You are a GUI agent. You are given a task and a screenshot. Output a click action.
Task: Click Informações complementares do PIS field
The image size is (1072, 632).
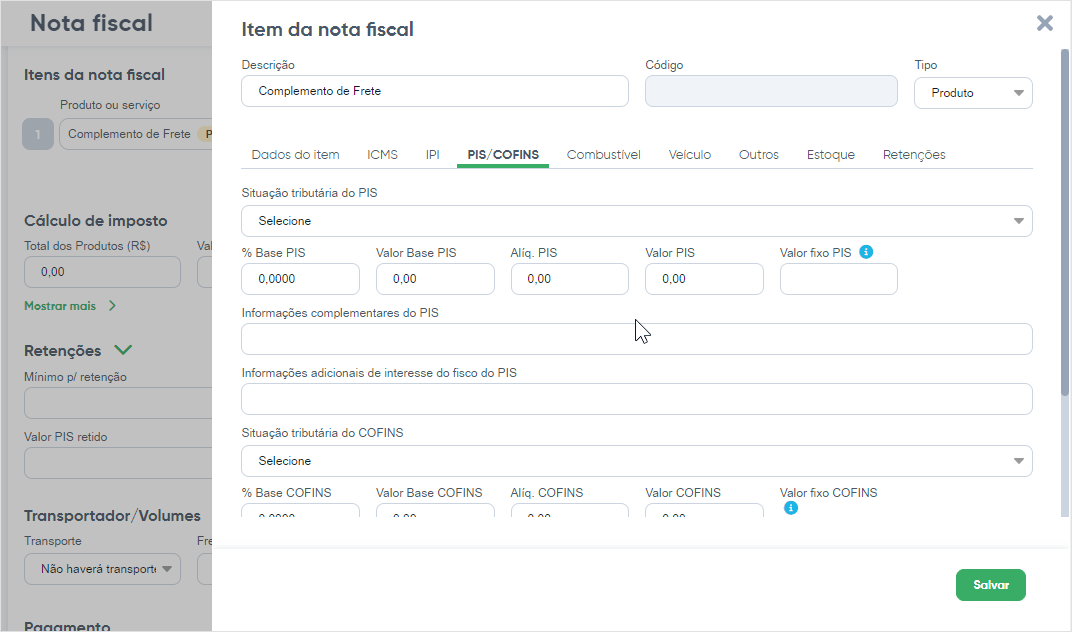(636, 339)
